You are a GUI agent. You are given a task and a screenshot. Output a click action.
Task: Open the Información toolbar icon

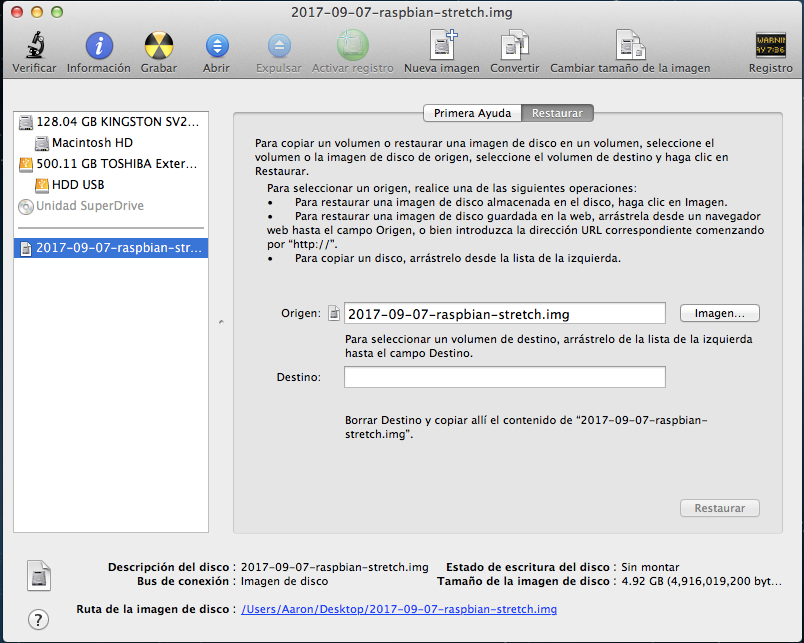tap(99, 46)
